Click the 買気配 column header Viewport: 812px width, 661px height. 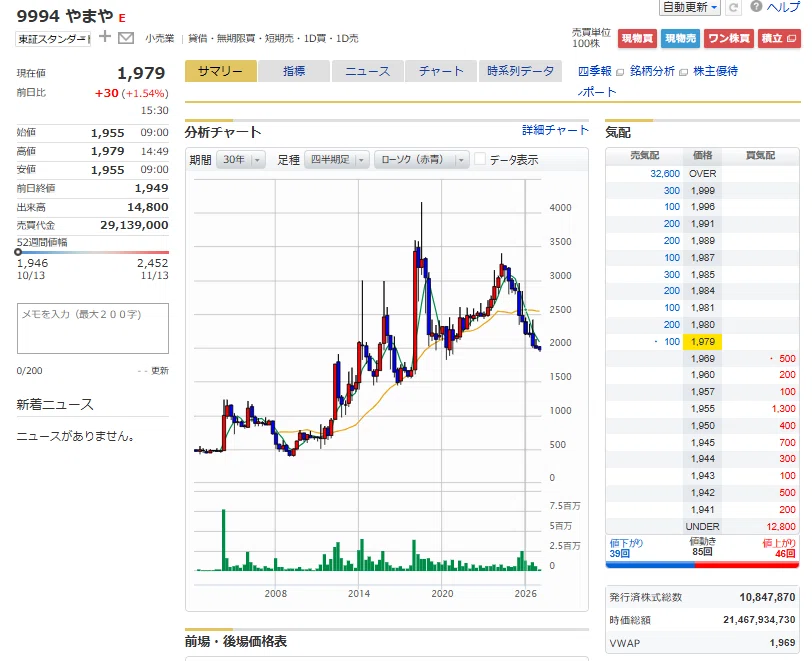pyautogui.click(x=760, y=155)
